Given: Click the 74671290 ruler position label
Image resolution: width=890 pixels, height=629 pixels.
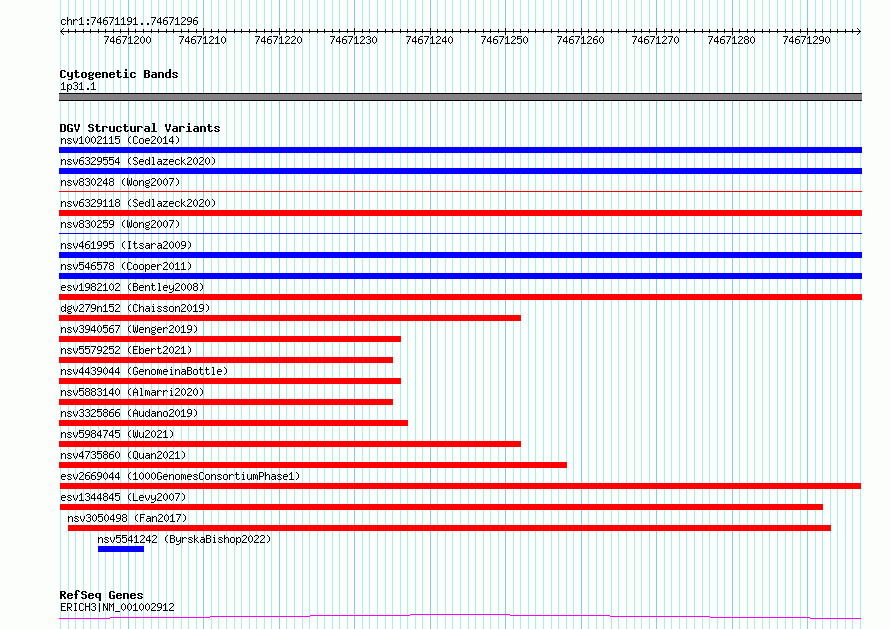Looking at the screenshot, I should (x=807, y=40).
